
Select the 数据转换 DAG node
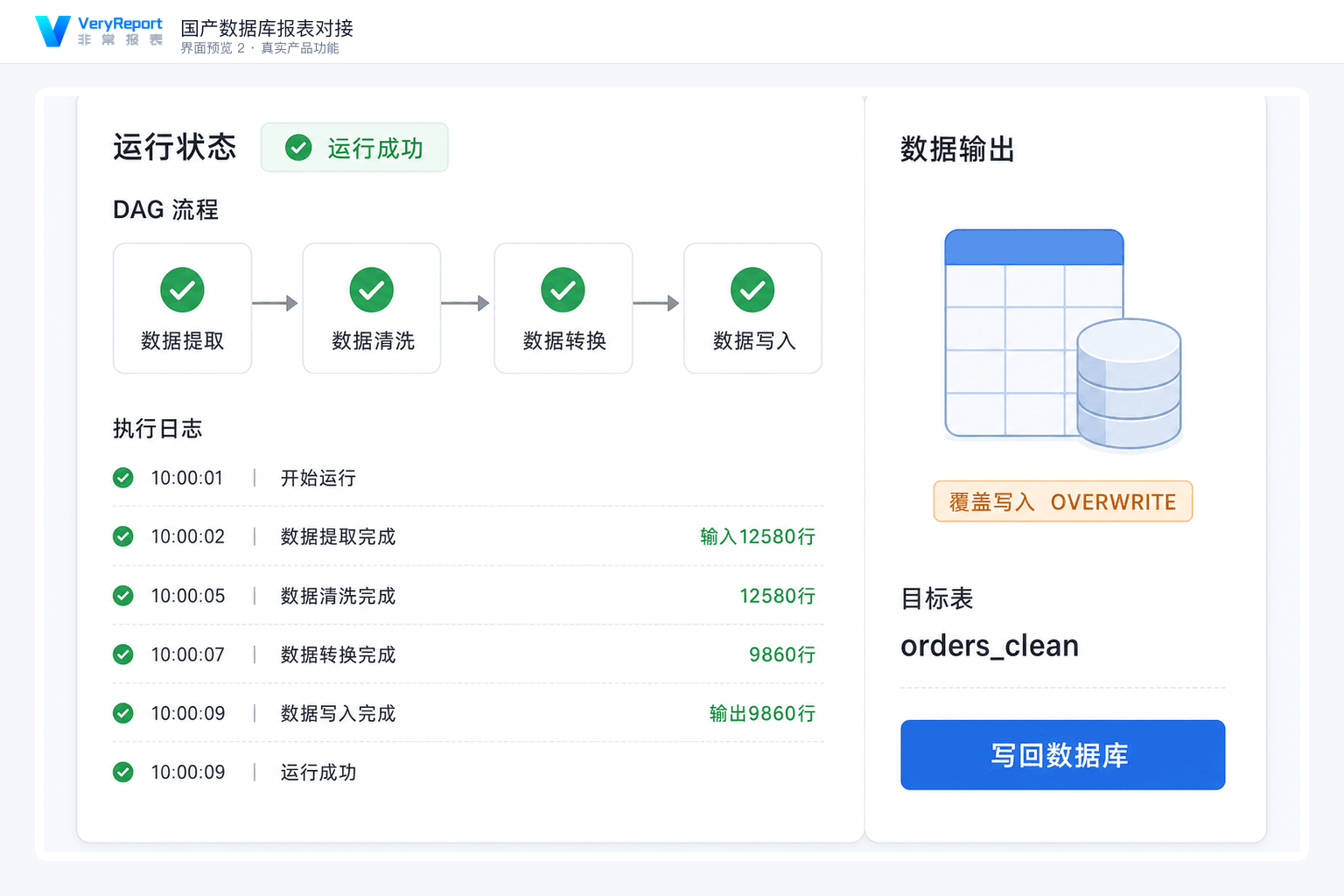[563, 308]
